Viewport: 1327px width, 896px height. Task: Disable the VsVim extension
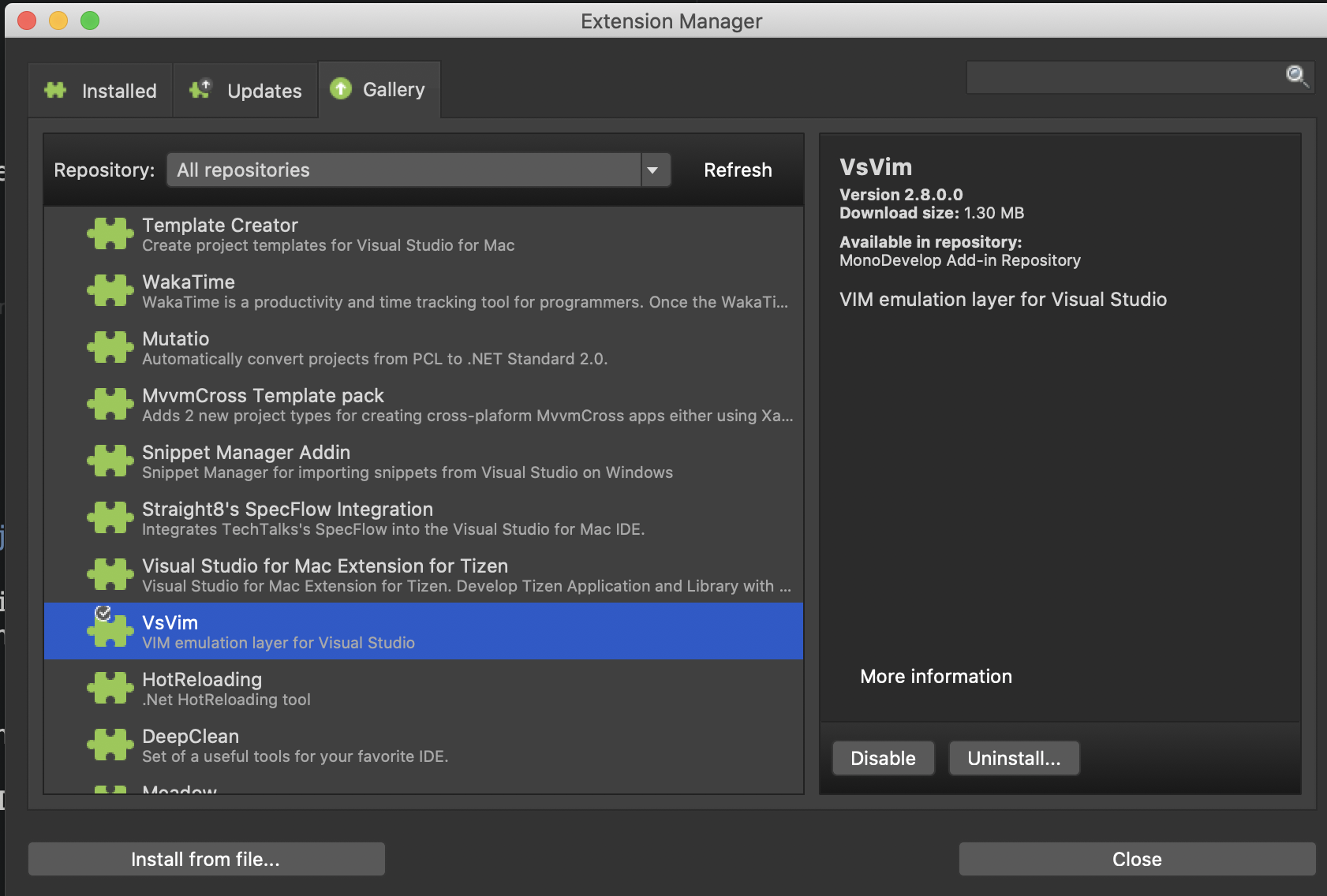pyautogui.click(x=883, y=758)
